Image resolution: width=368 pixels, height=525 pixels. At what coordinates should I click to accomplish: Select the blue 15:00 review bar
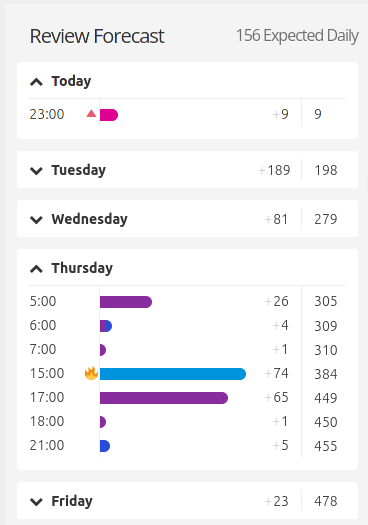tap(173, 374)
